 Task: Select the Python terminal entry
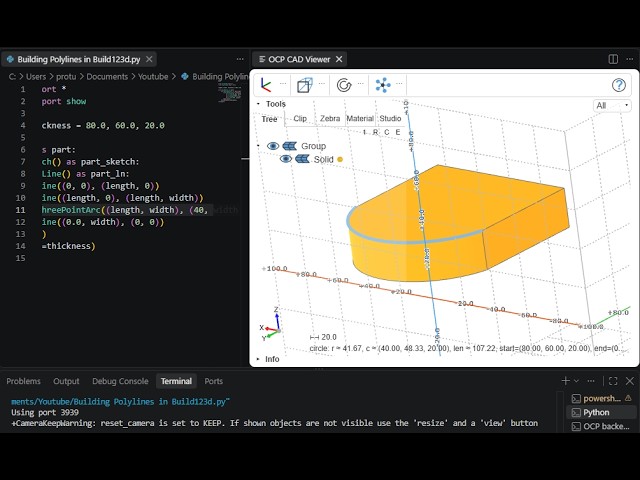coord(602,412)
